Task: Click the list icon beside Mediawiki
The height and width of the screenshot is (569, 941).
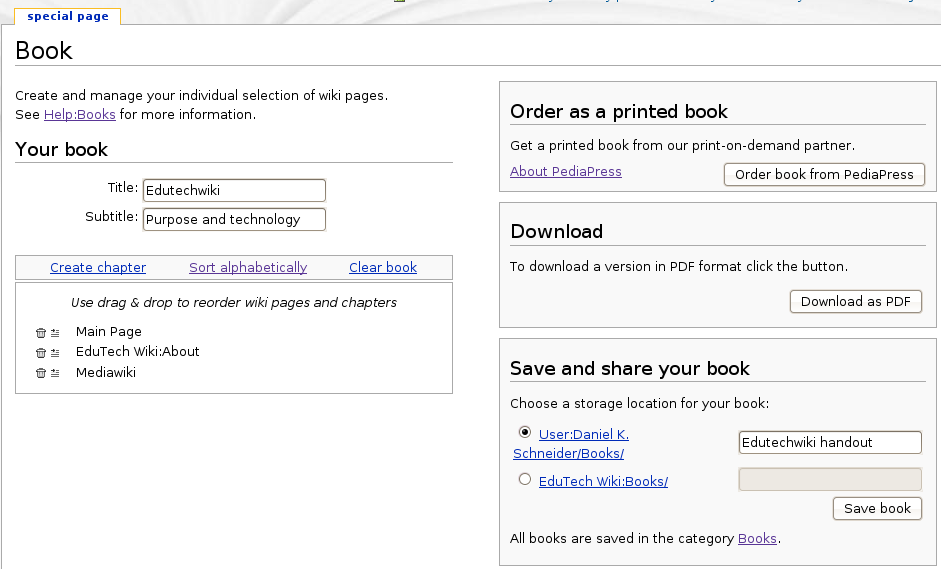Action: click(x=55, y=373)
